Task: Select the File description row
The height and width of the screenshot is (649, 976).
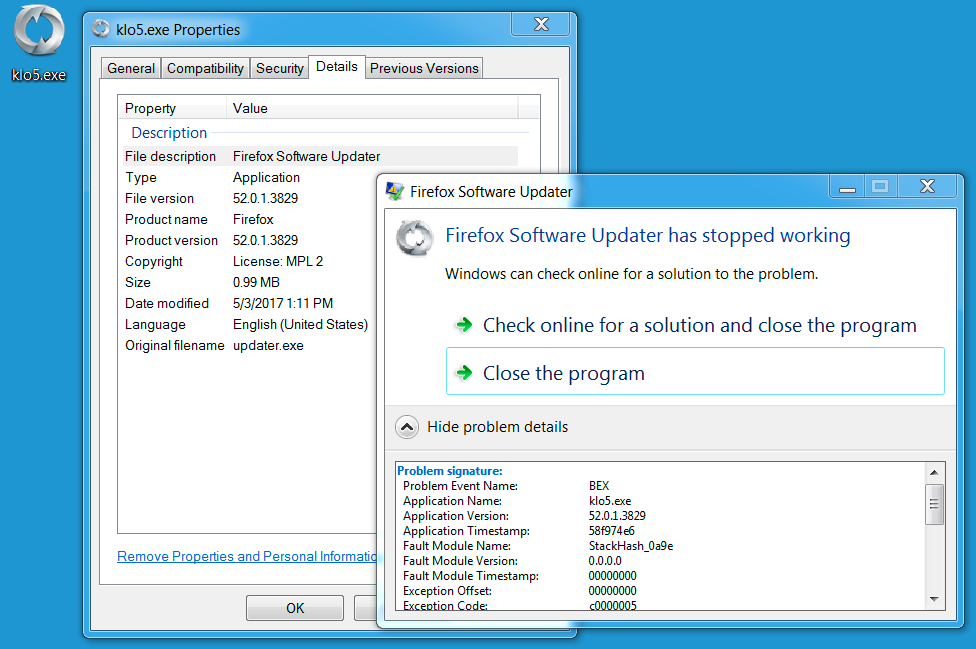Action: [x=320, y=156]
